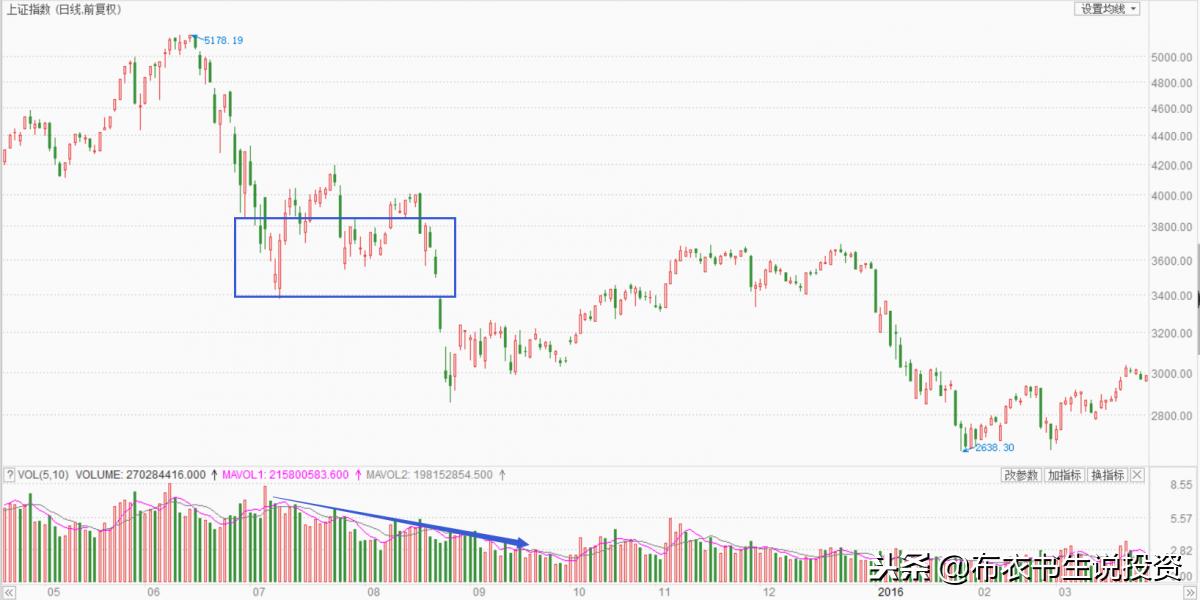Screen dimensions: 1200x600
Task: Click the 改参数 button
Action: coord(1020,475)
